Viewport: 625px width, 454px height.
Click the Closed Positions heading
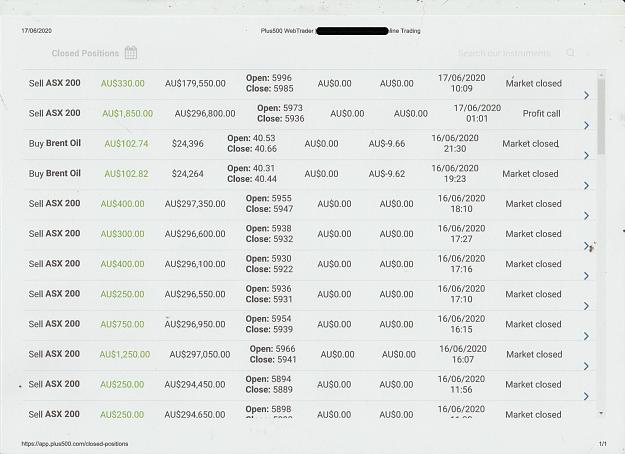(x=85, y=53)
